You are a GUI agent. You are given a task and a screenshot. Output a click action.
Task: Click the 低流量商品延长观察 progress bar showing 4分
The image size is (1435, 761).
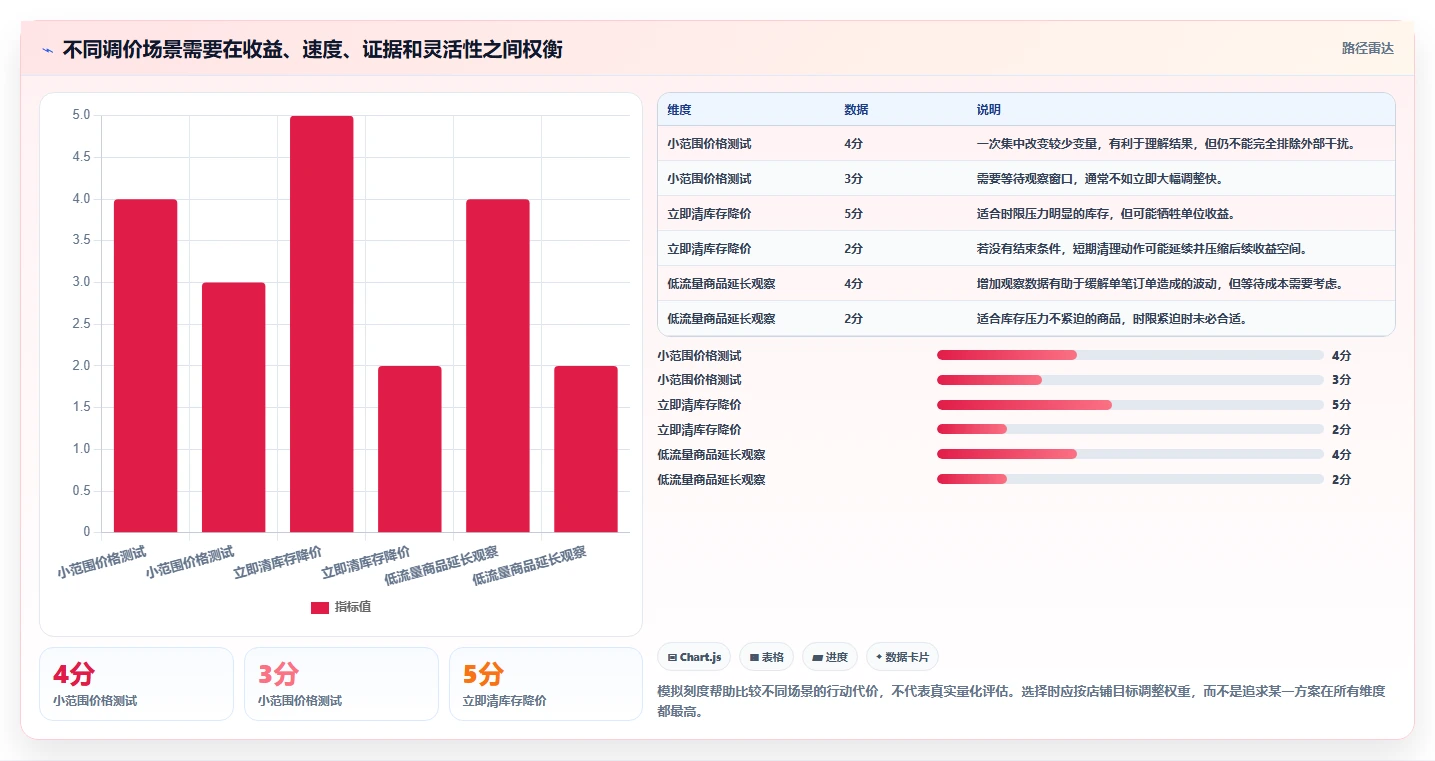(x=1130, y=454)
